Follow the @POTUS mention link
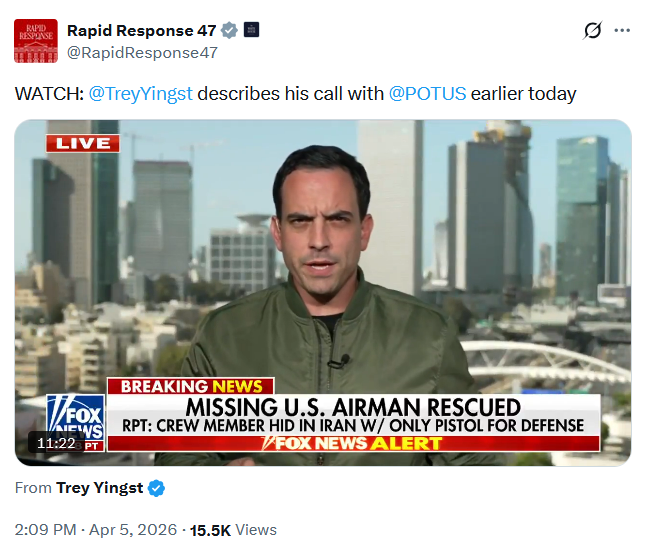 click(x=427, y=94)
